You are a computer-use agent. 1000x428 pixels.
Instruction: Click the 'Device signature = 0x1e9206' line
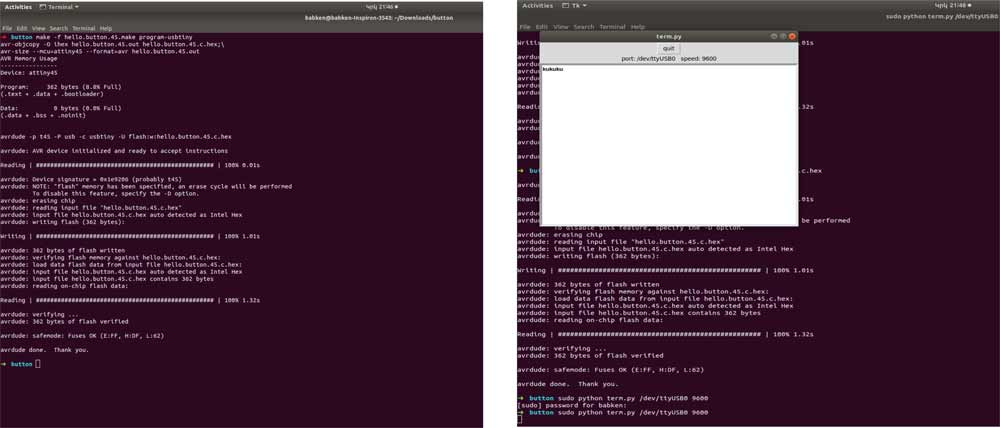[x=91, y=180]
